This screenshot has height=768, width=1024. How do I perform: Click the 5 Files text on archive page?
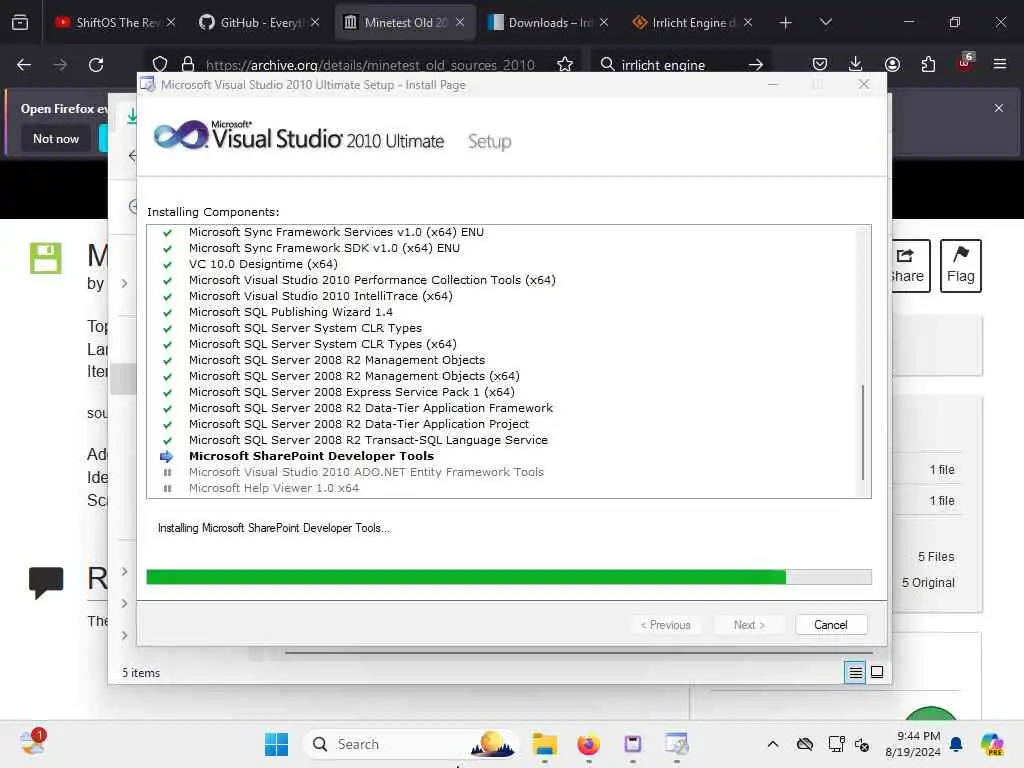tap(936, 556)
